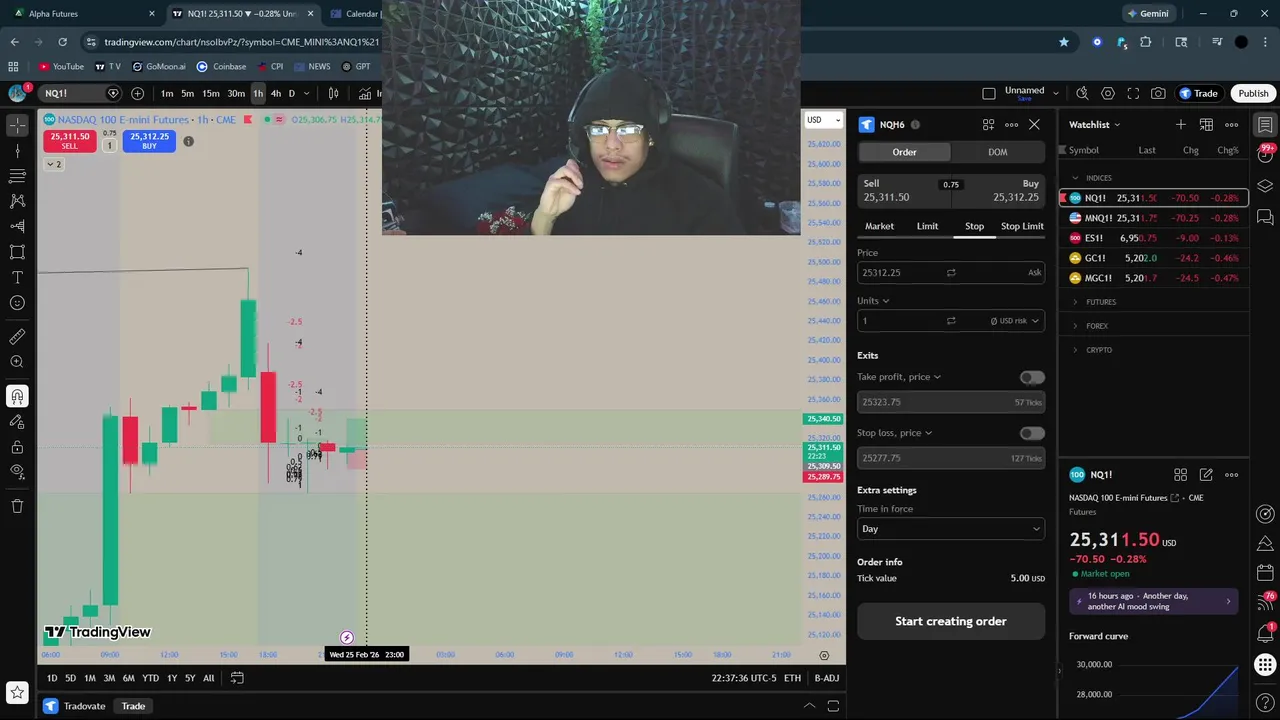This screenshot has width=1280, height=720.
Task: Open watchlist advanced view table icon
Action: pyautogui.click(x=1206, y=124)
